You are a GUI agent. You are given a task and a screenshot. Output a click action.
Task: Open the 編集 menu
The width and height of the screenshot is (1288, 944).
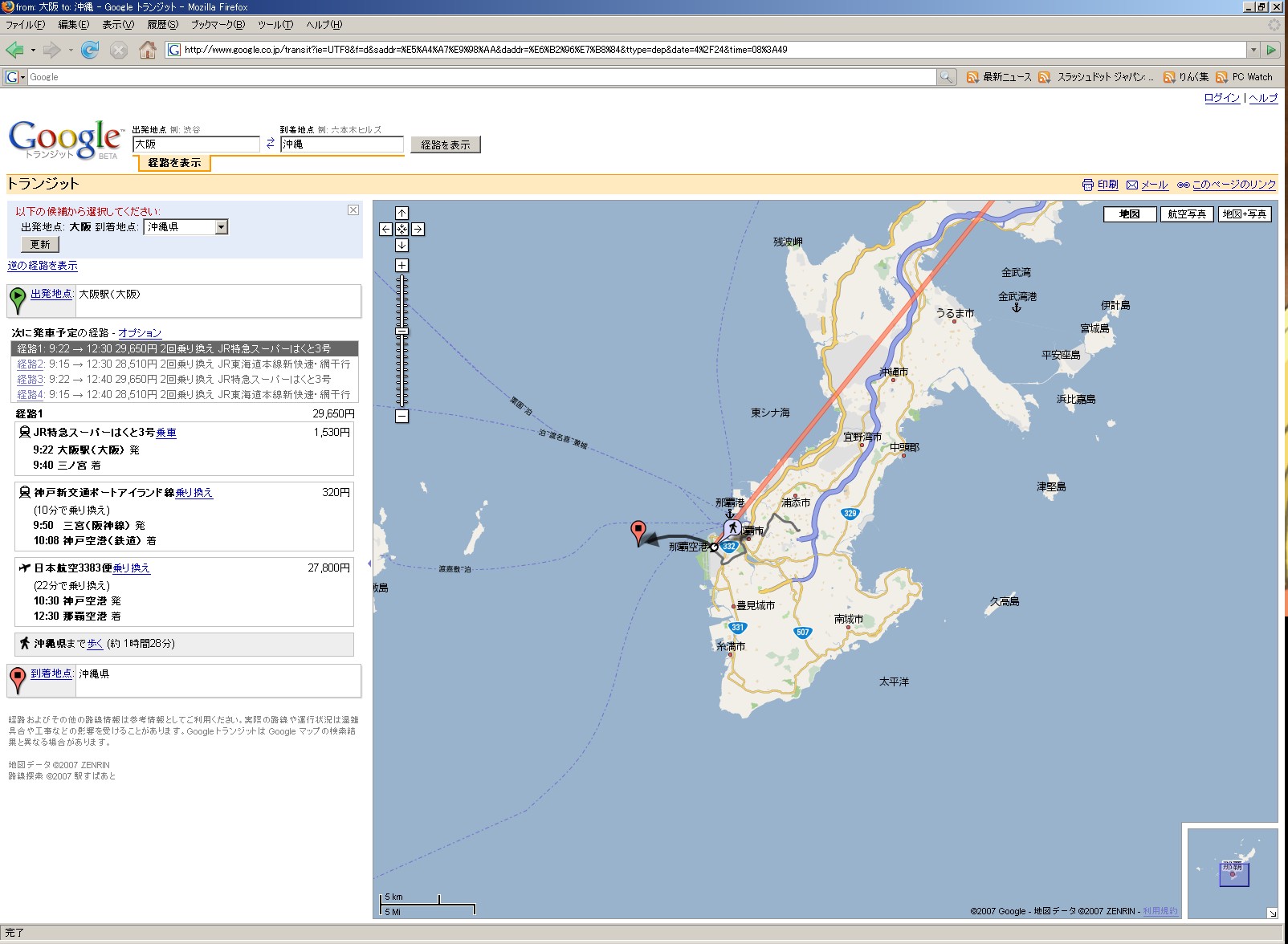pyautogui.click(x=73, y=25)
